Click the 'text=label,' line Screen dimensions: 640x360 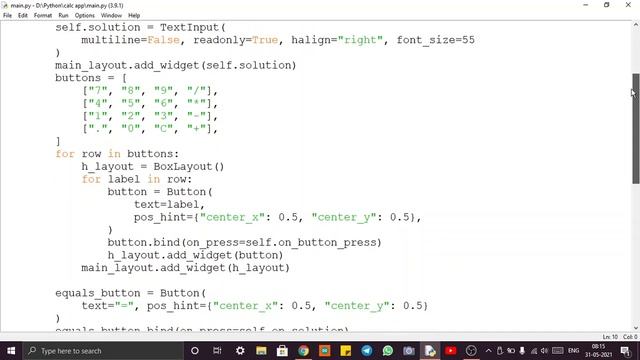click(x=169, y=204)
